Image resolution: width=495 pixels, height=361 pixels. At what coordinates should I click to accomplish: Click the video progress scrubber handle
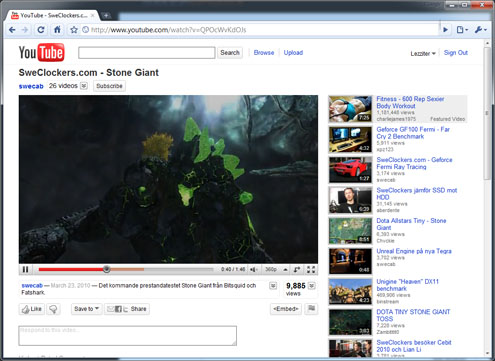click(x=106, y=269)
